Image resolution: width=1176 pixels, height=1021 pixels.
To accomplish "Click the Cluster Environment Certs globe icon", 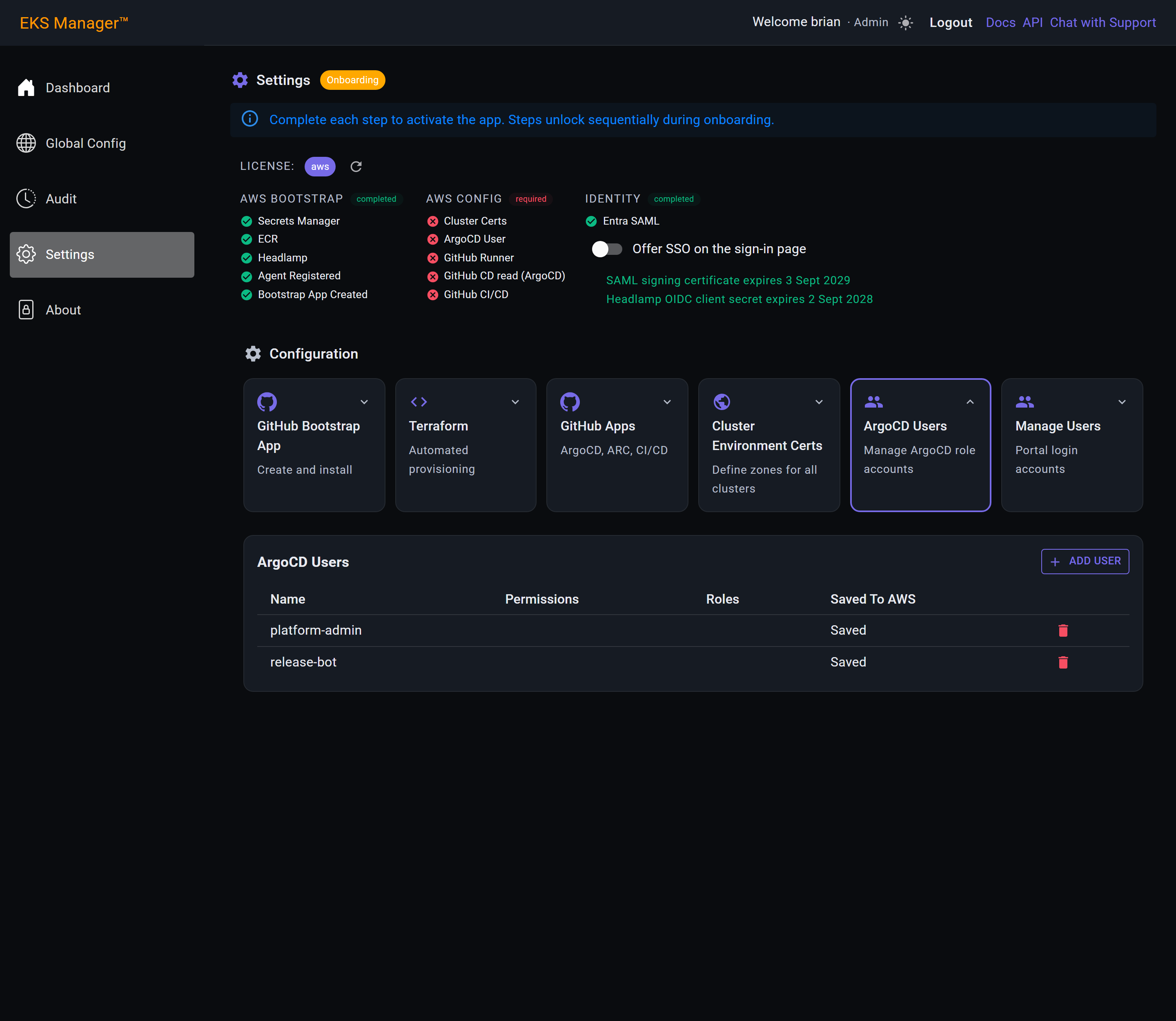I will (x=722, y=402).
